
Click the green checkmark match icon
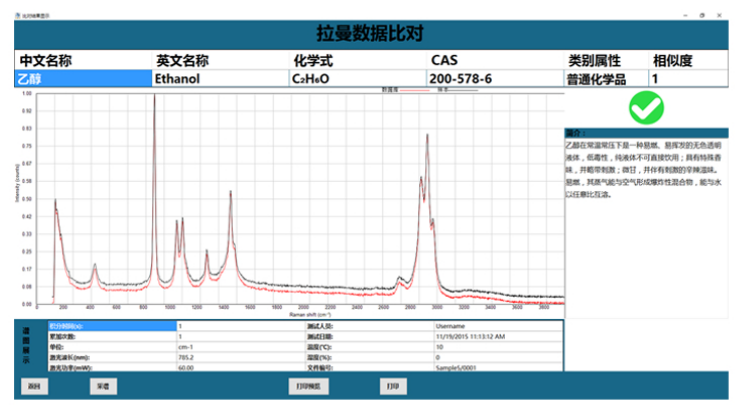pos(647,108)
